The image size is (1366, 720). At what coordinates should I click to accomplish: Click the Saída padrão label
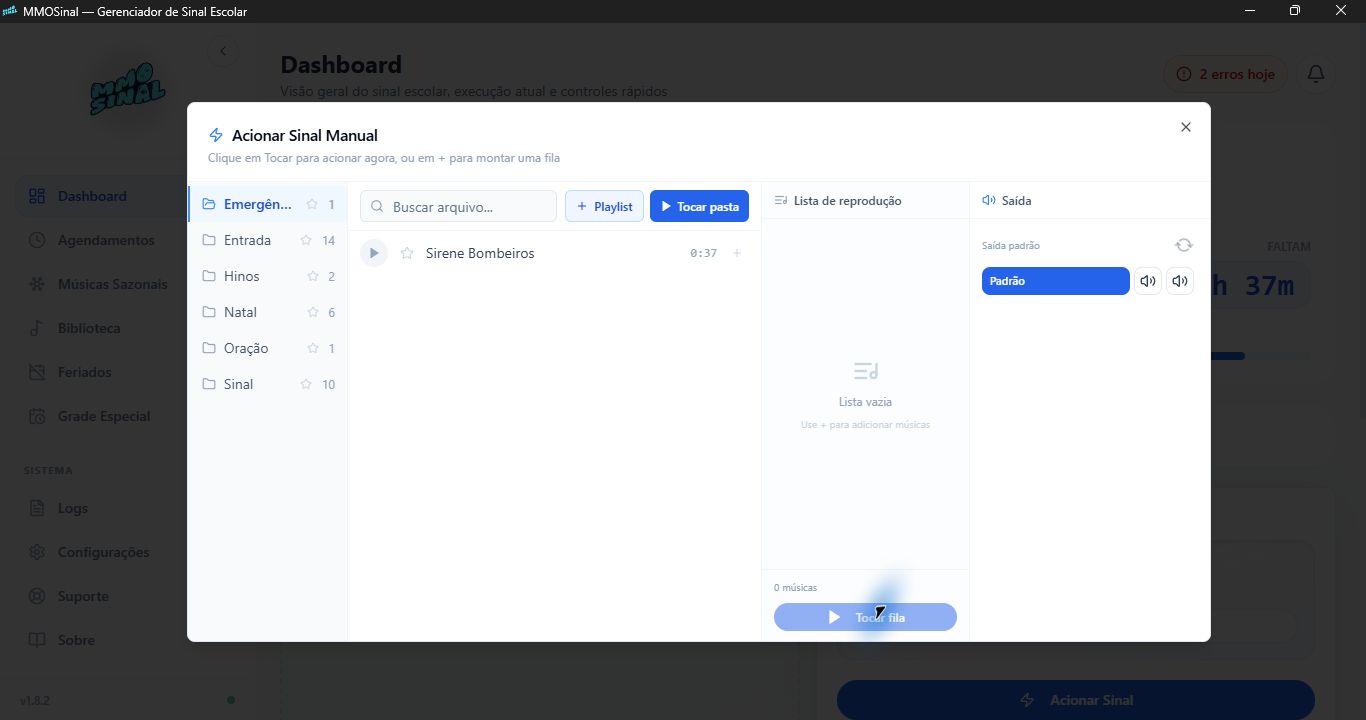click(1011, 245)
